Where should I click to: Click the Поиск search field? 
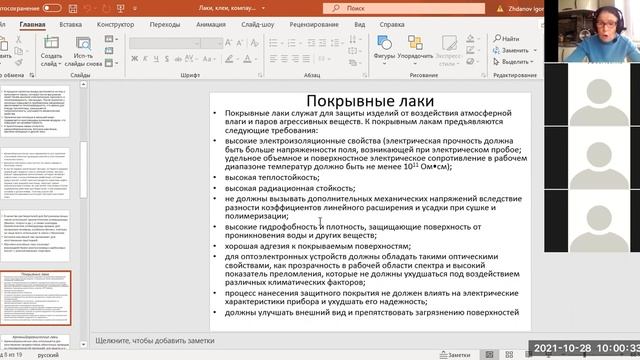click(404, 8)
